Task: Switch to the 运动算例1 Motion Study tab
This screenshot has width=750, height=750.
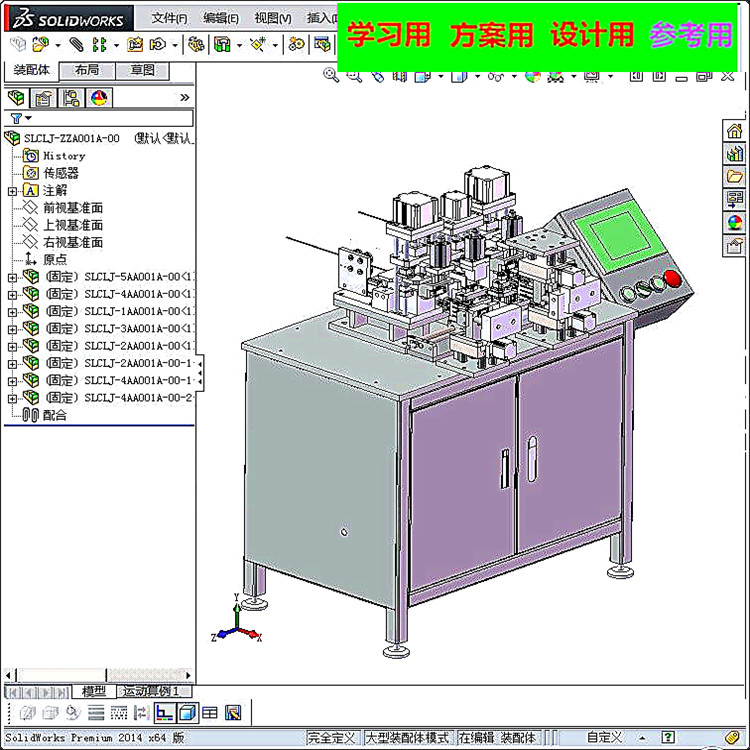Action: coord(154,691)
